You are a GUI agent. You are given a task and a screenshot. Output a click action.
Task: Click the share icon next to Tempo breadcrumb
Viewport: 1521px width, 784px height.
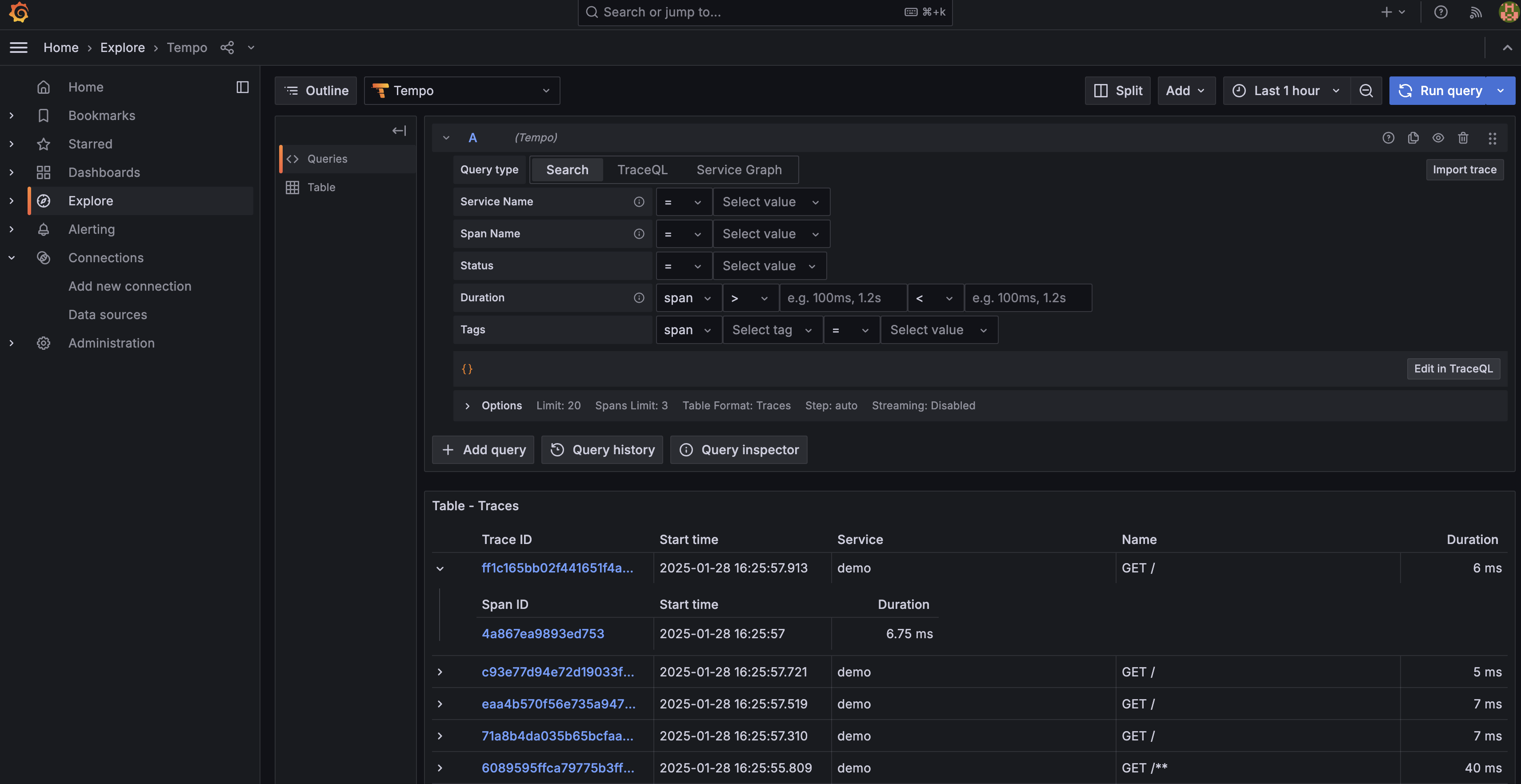(227, 47)
